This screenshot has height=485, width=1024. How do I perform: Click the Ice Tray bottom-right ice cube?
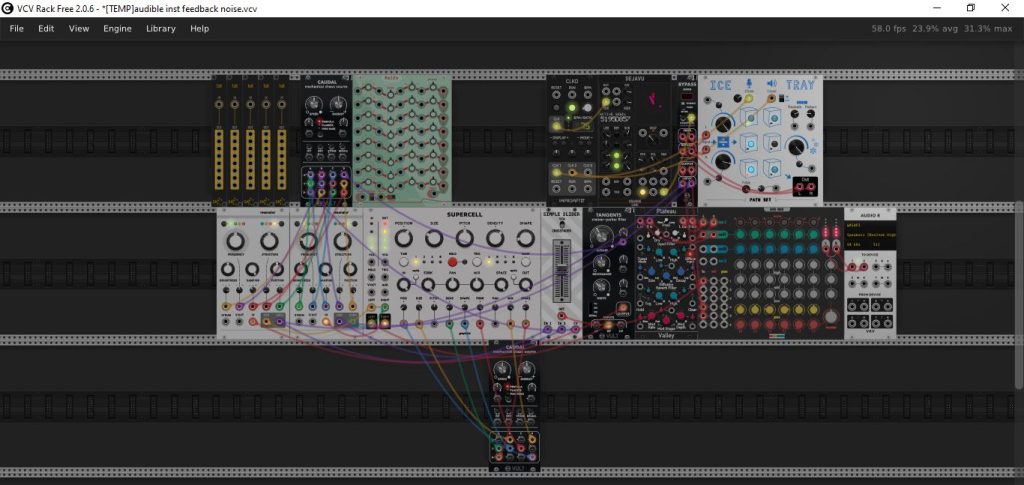[x=773, y=168]
